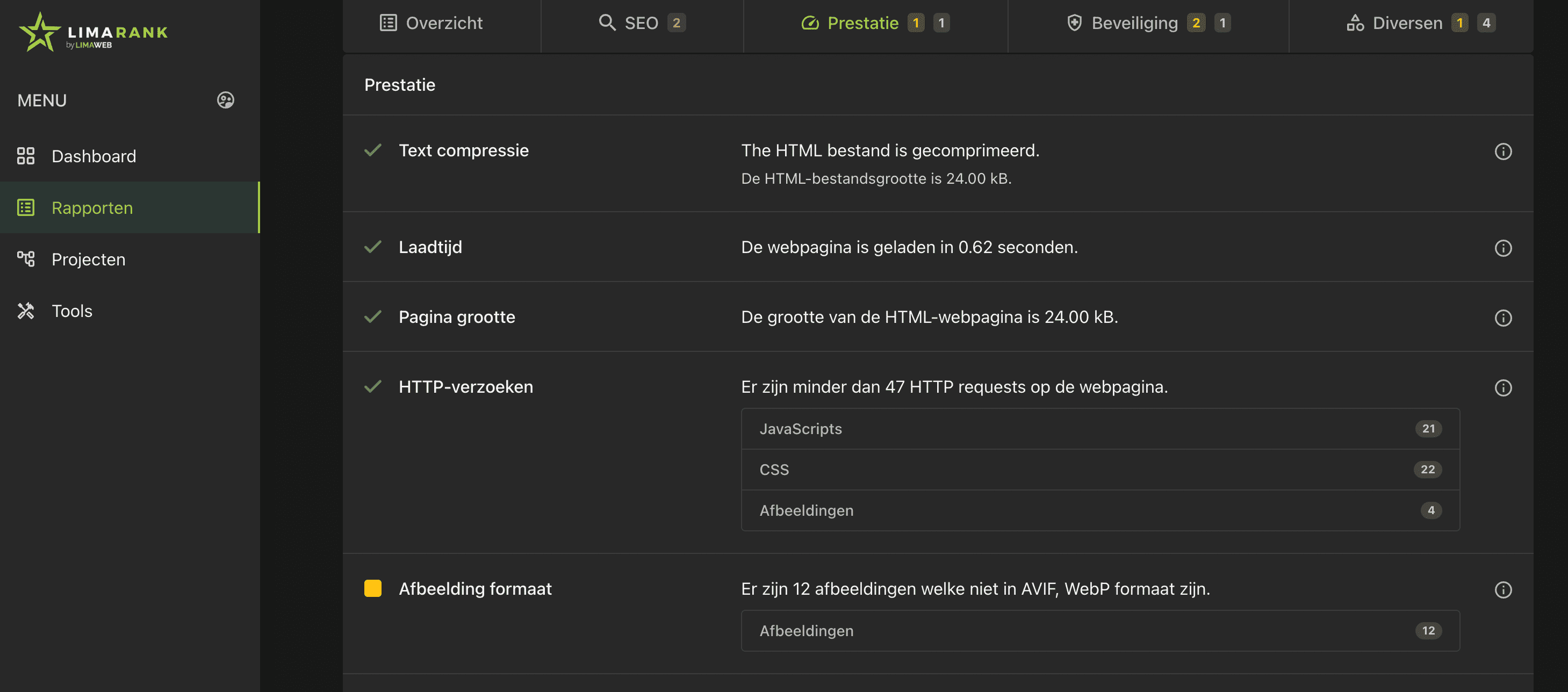This screenshot has width=1568, height=692.
Task: Click the Beveiliging shield icon
Action: tap(1075, 23)
